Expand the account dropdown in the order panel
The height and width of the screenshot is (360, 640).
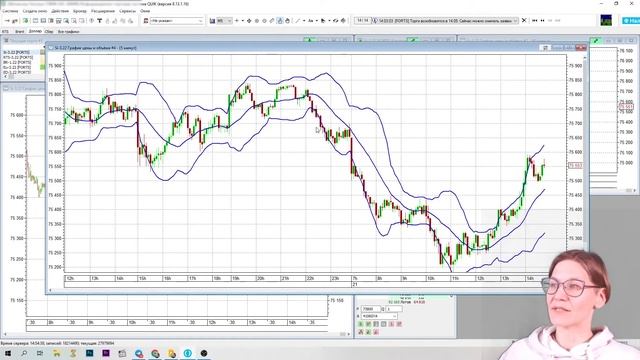click(x=394, y=316)
